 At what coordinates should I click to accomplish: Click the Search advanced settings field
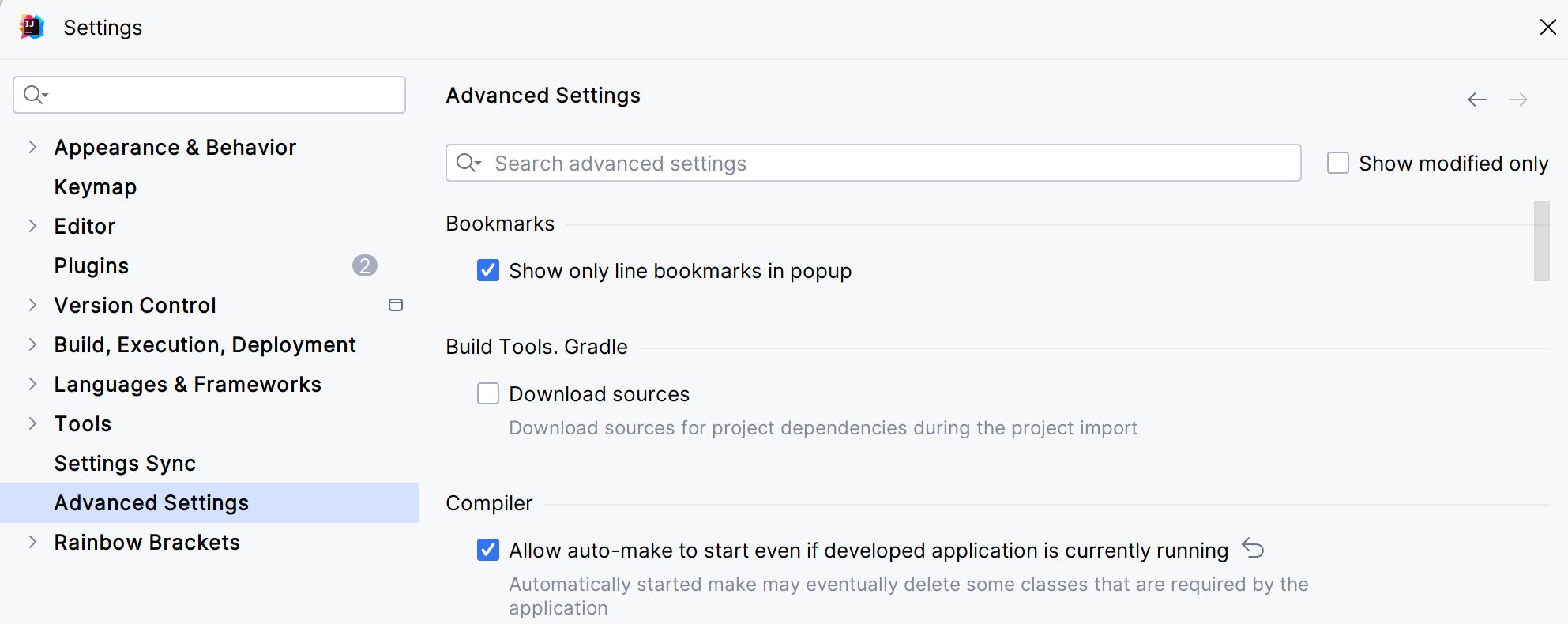coord(885,163)
